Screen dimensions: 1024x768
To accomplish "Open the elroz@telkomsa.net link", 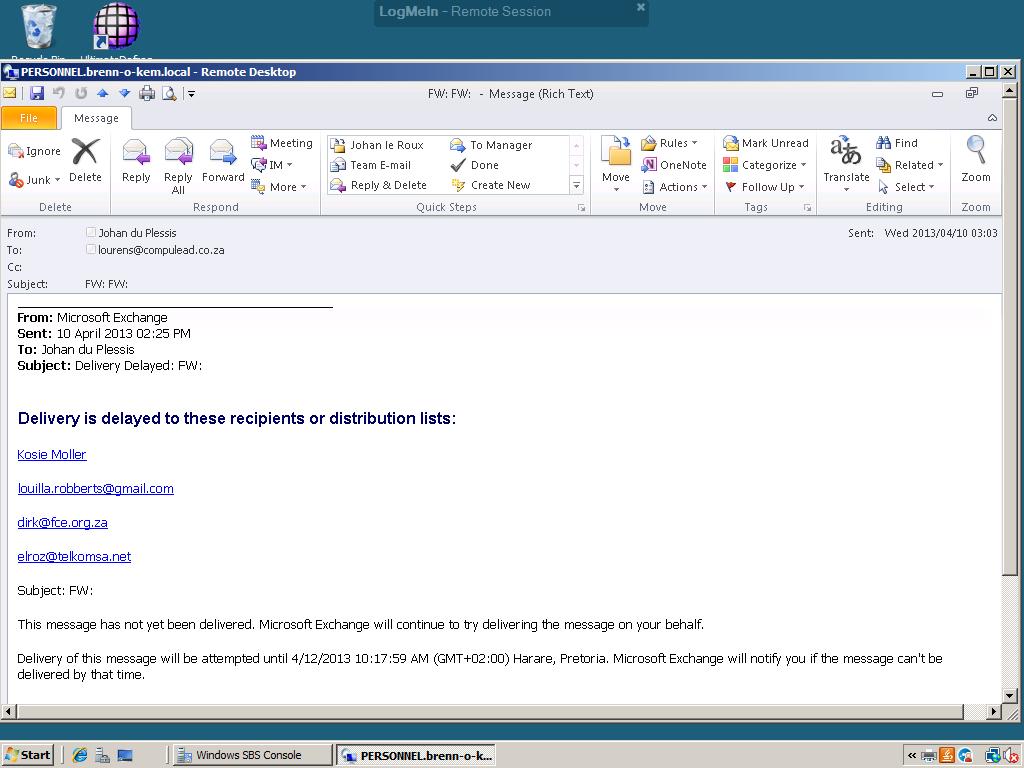I will (x=74, y=556).
